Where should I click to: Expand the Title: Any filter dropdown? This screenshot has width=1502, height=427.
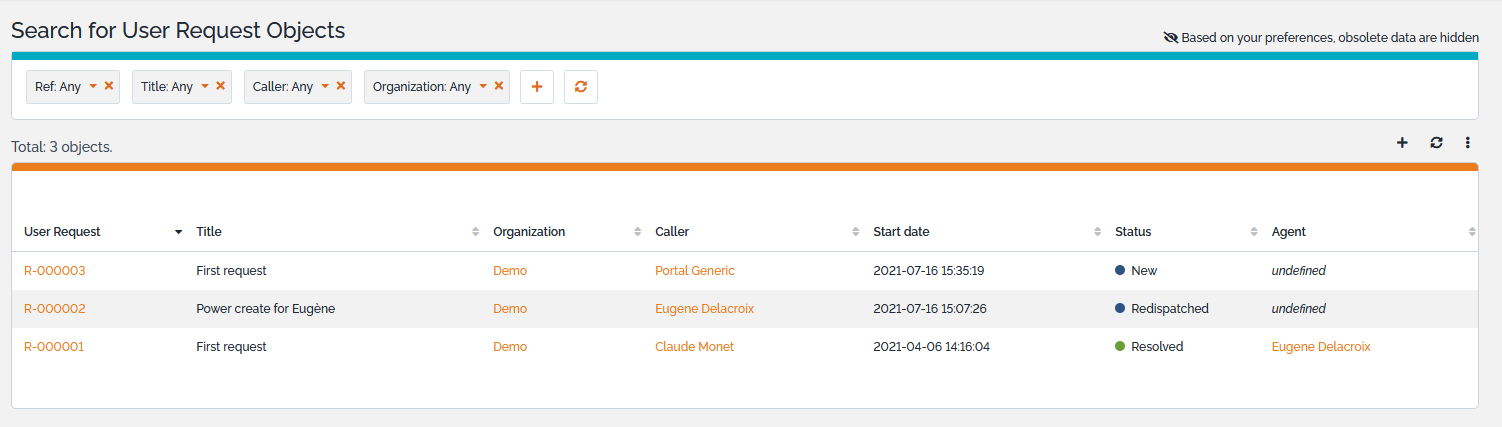pyautogui.click(x=205, y=86)
